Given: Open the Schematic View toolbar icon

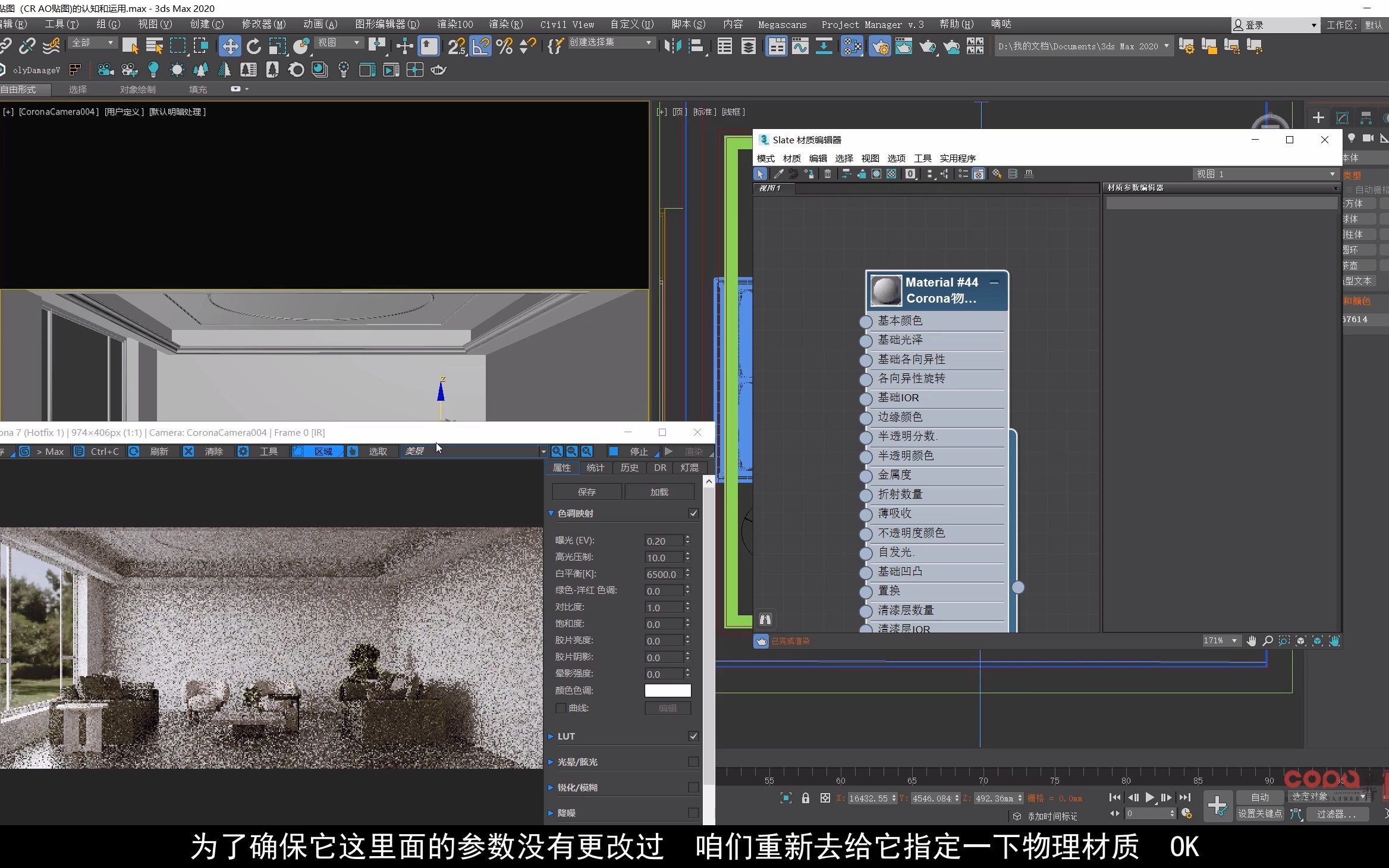Looking at the screenshot, I should 824,46.
